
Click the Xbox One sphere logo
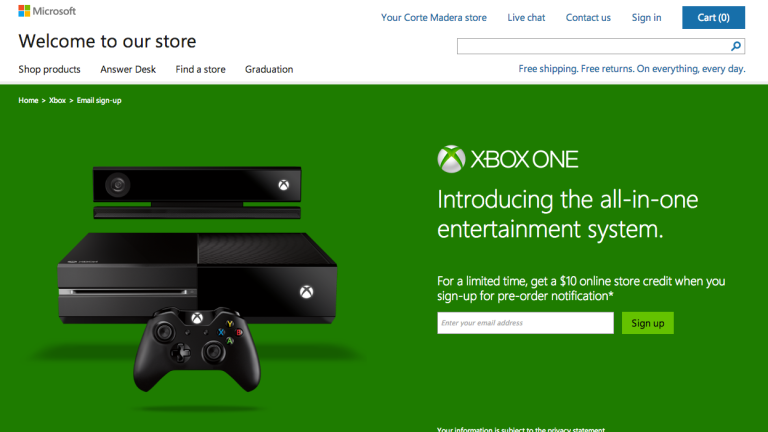(x=451, y=159)
